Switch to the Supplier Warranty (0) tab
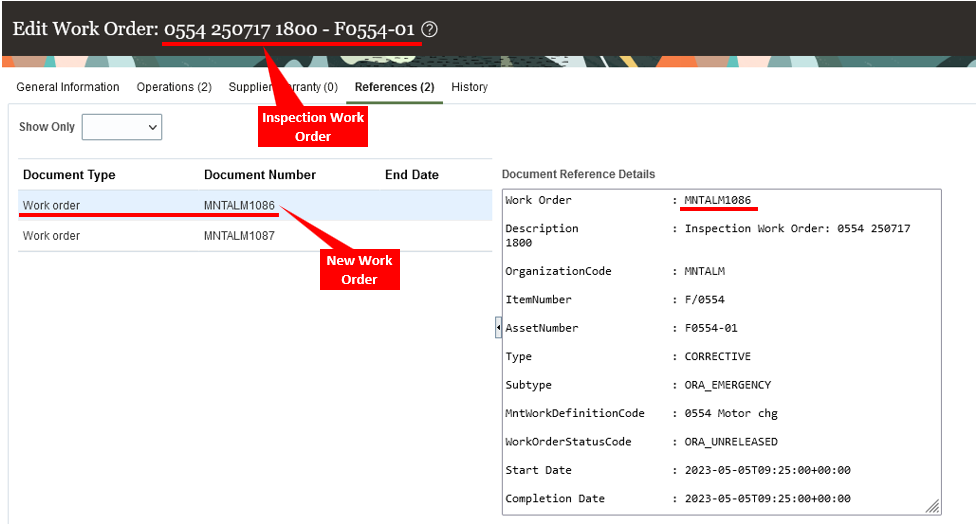Screen dimensions: 978x524 click(x=283, y=87)
